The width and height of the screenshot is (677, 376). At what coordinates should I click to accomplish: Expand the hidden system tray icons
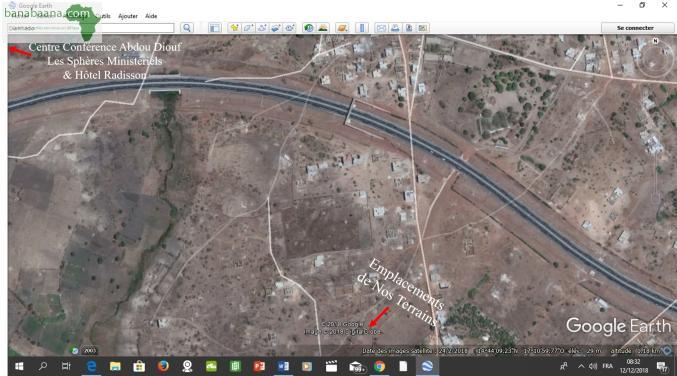tap(581, 367)
